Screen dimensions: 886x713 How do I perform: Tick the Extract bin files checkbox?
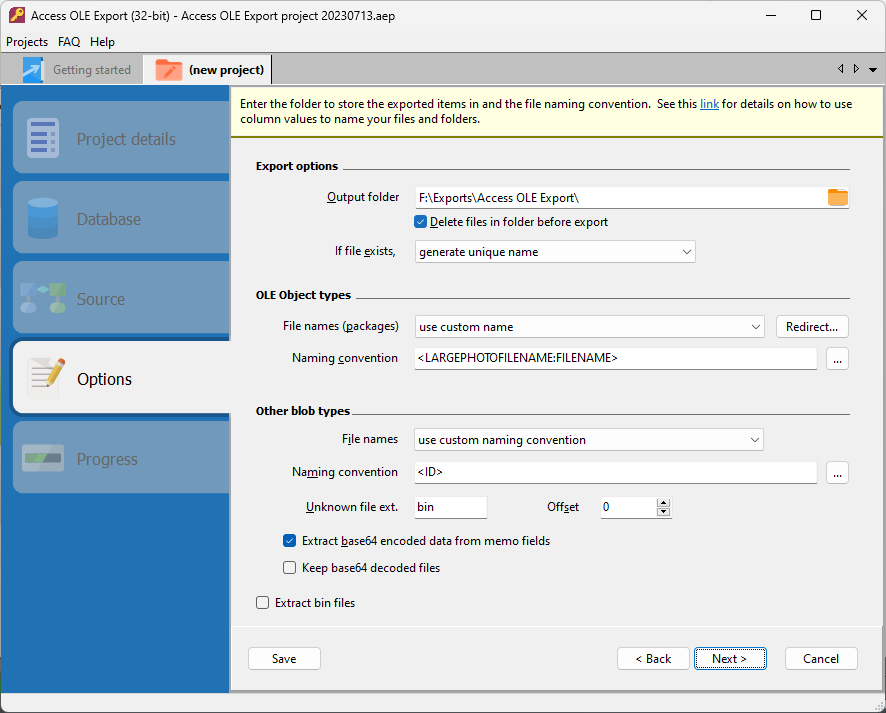point(263,603)
